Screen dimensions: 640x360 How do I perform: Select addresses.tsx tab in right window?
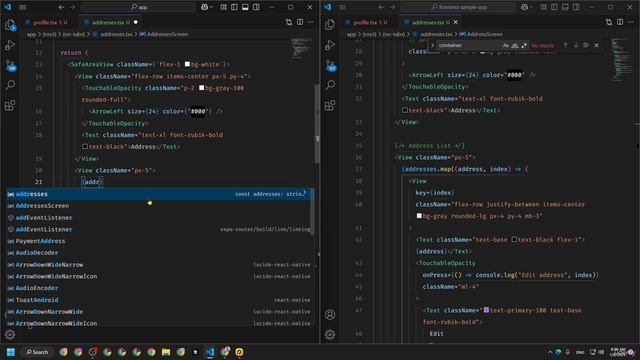tap(427, 22)
